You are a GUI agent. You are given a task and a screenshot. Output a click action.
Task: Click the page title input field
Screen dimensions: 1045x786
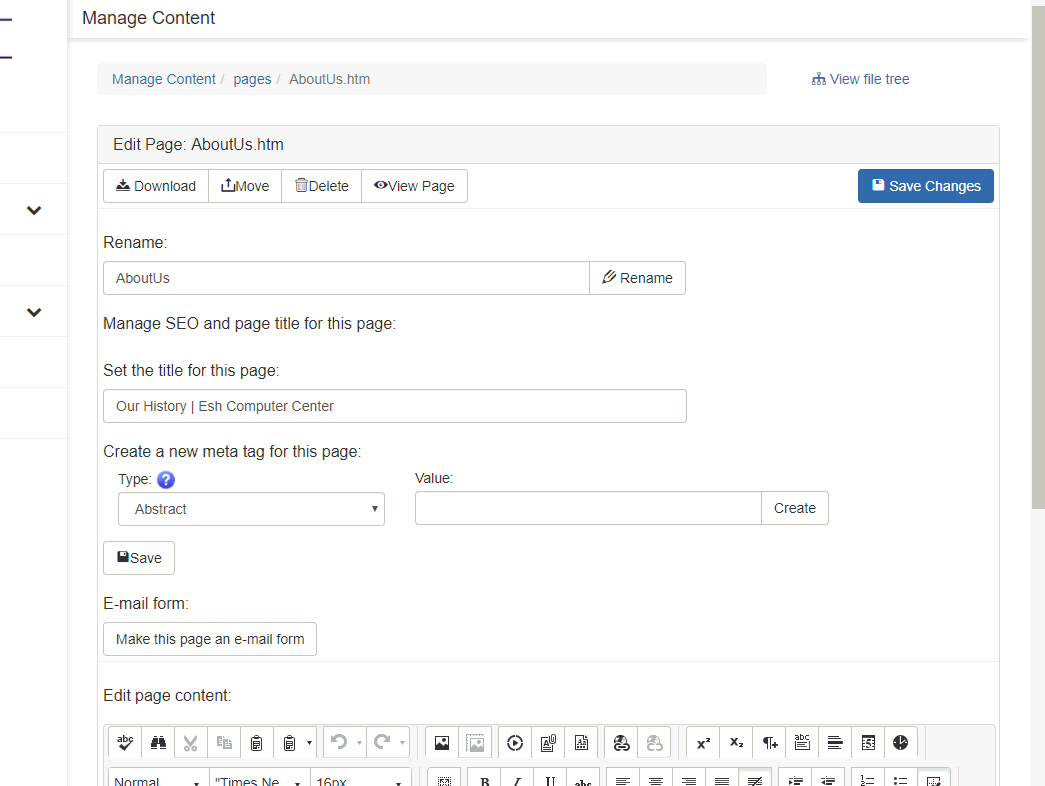pos(394,406)
